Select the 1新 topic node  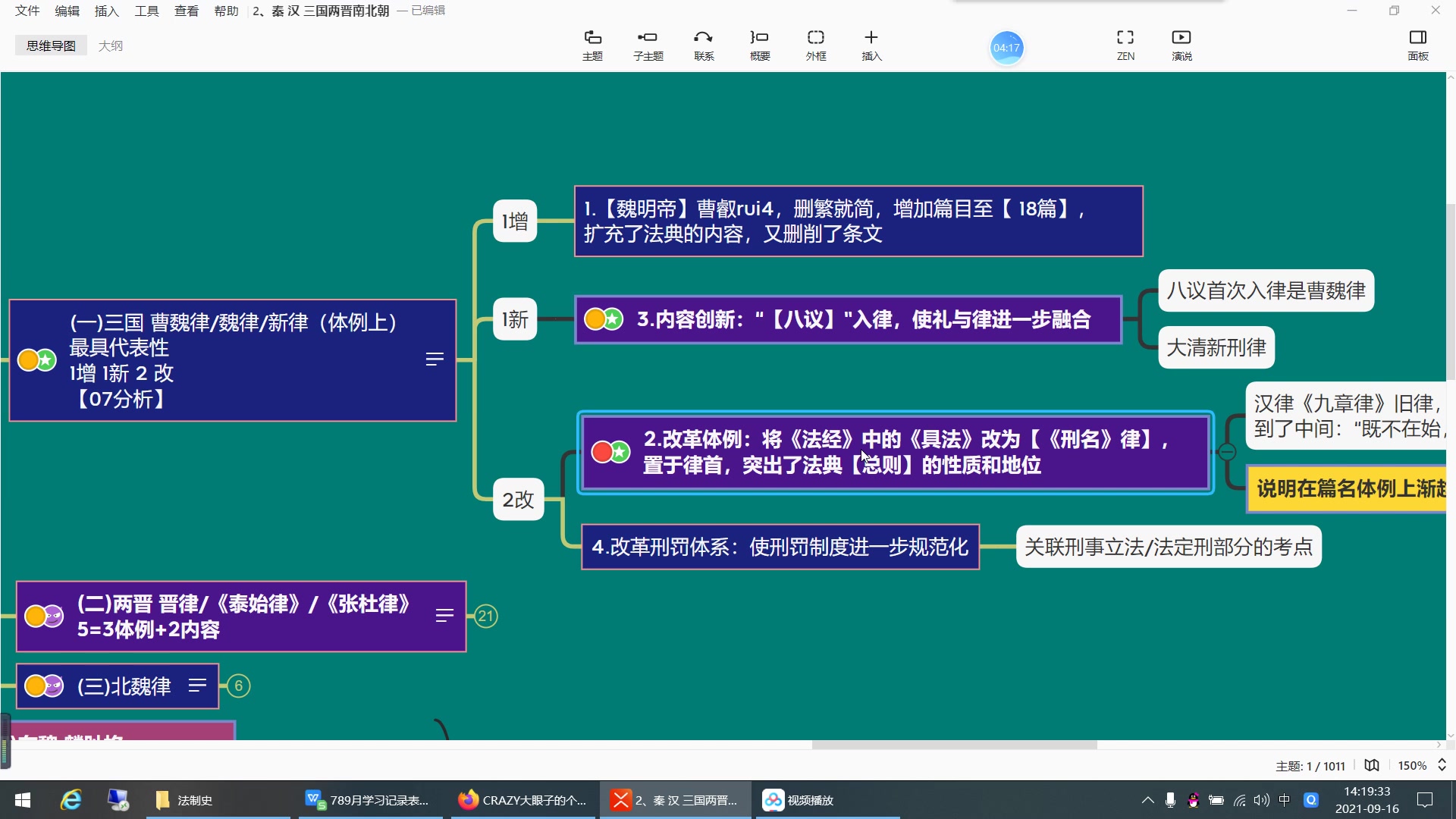(x=515, y=318)
